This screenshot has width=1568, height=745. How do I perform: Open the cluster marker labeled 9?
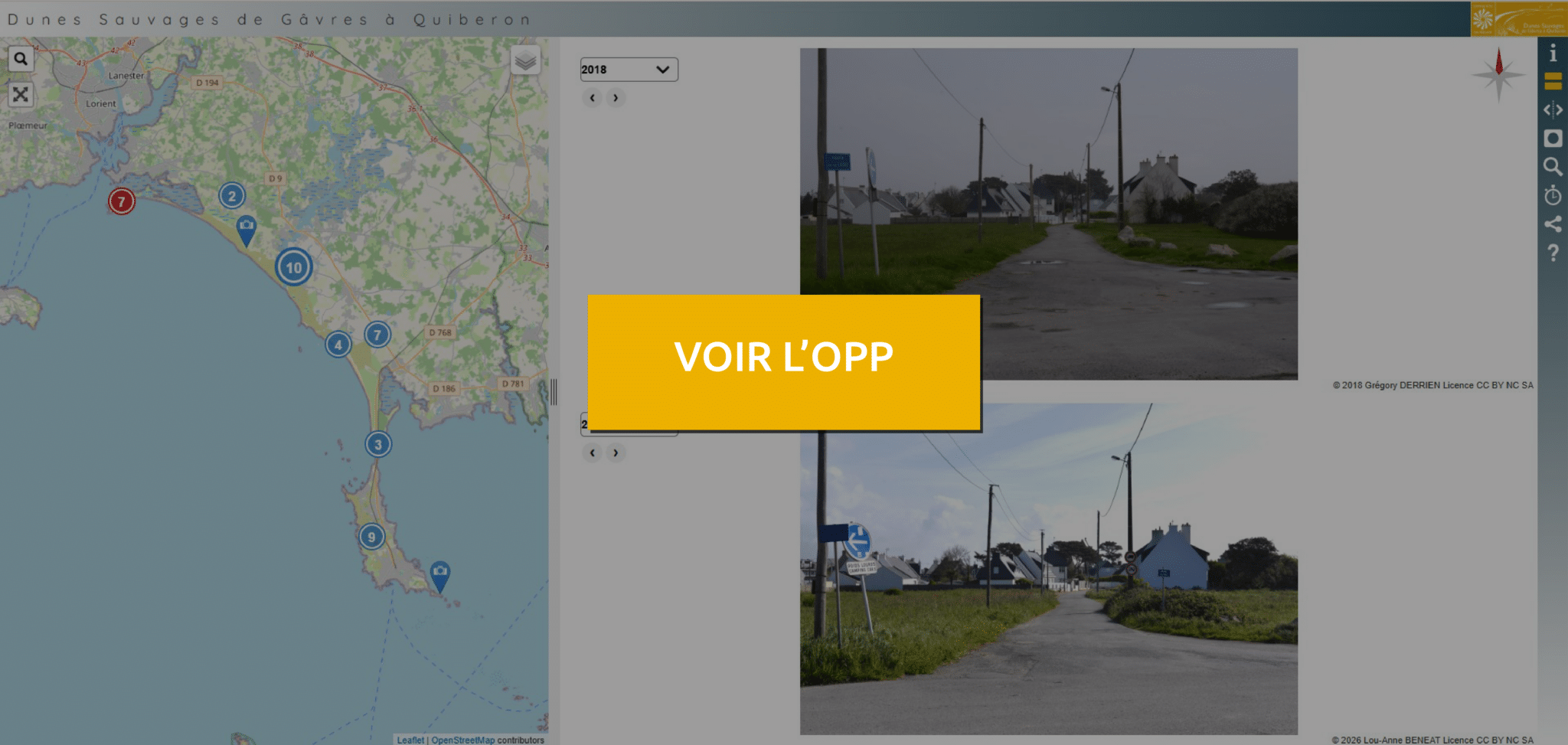coord(371,537)
